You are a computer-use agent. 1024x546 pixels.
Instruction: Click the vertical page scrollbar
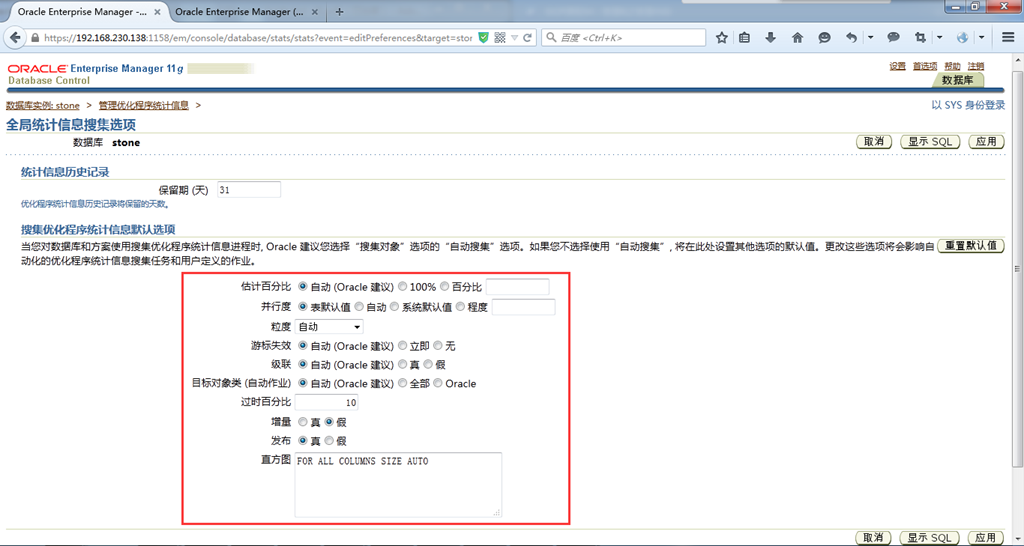(x=1017, y=268)
